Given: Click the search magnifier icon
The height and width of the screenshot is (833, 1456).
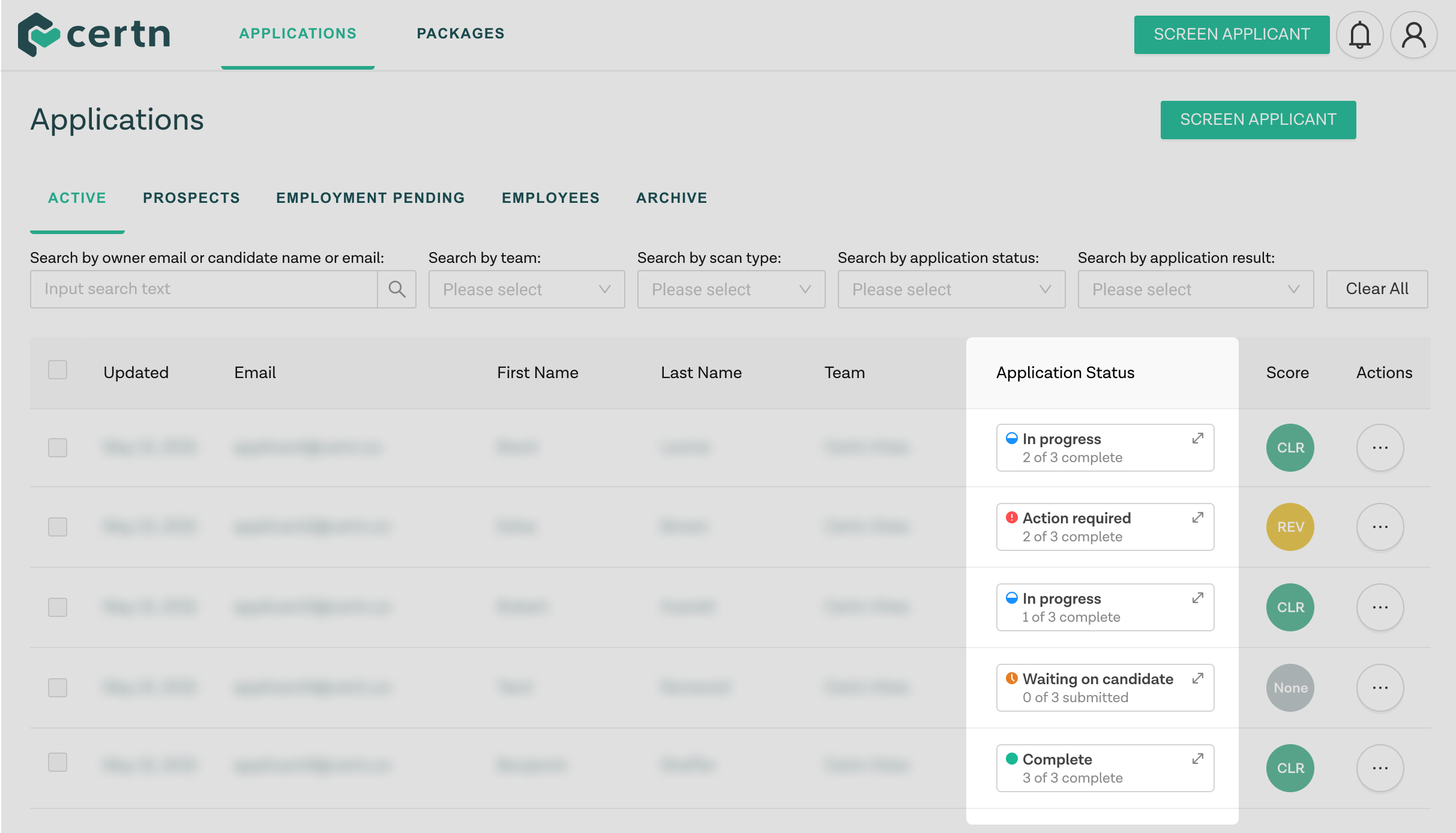Looking at the screenshot, I should point(397,289).
